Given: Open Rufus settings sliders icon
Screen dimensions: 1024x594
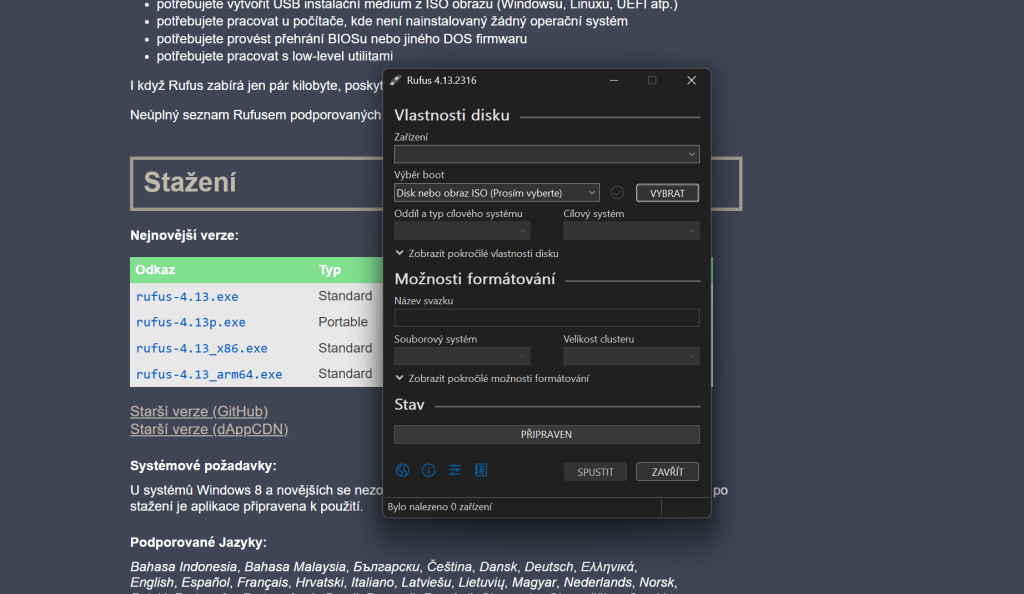Looking at the screenshot, I should (455, 470).
